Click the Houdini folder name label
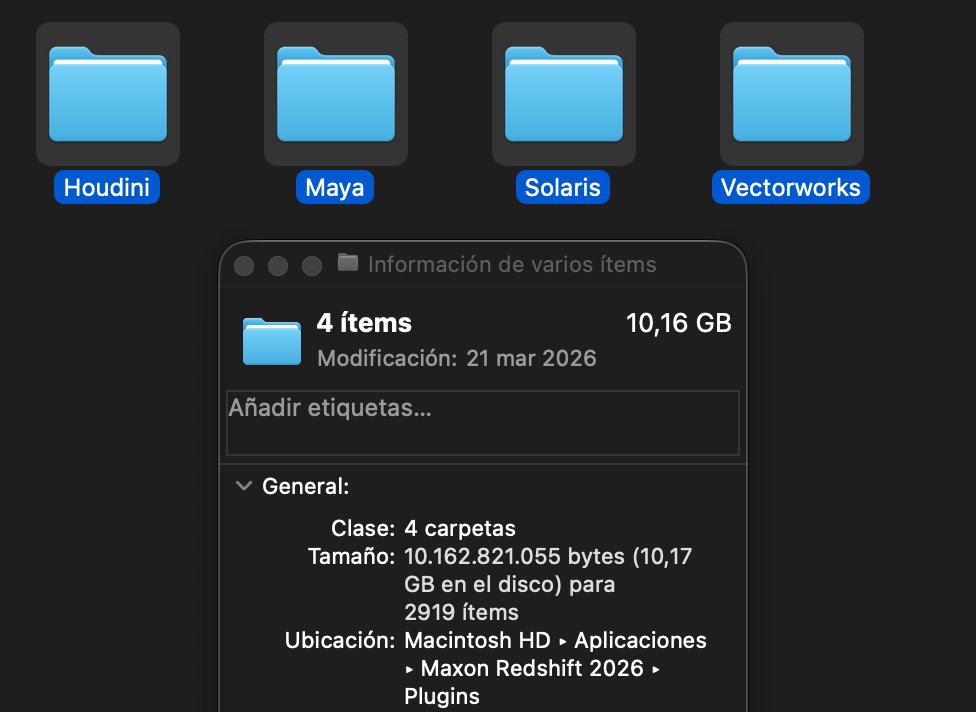The height and width of the screenshot is (712, 976). tap(106, 187)
